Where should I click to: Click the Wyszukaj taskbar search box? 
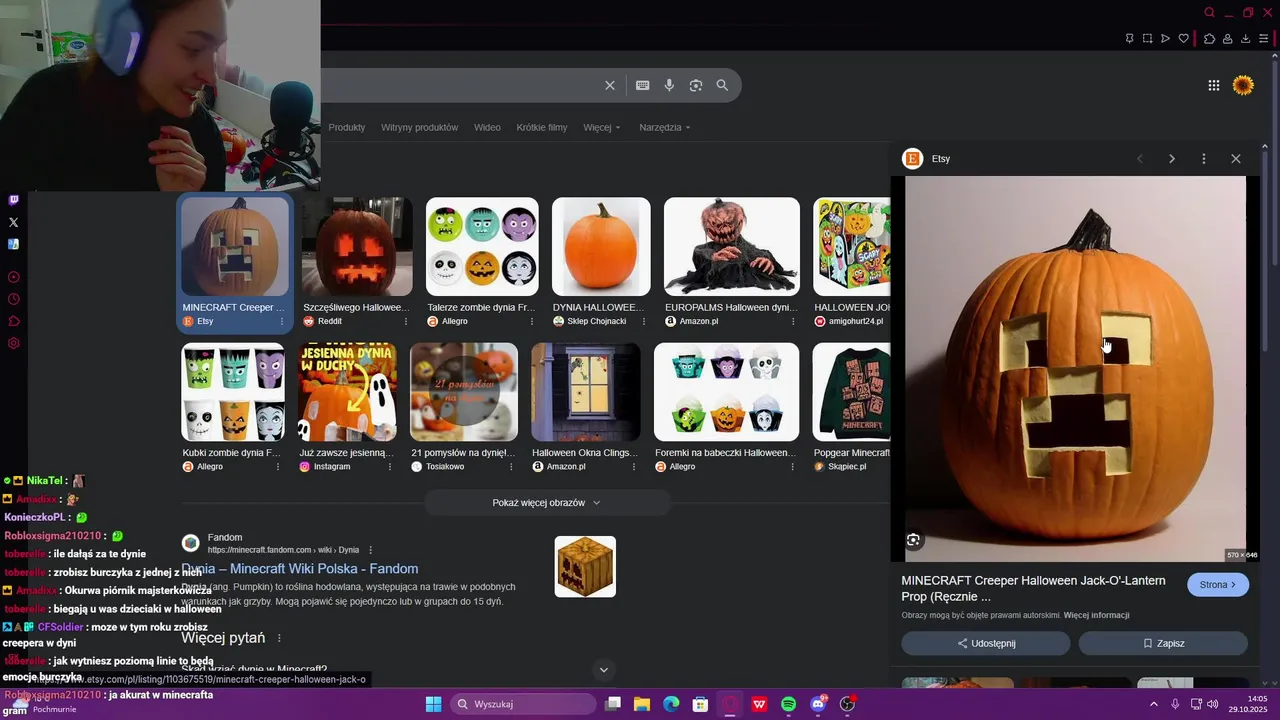pyautogui.click(x=523, y=704)
